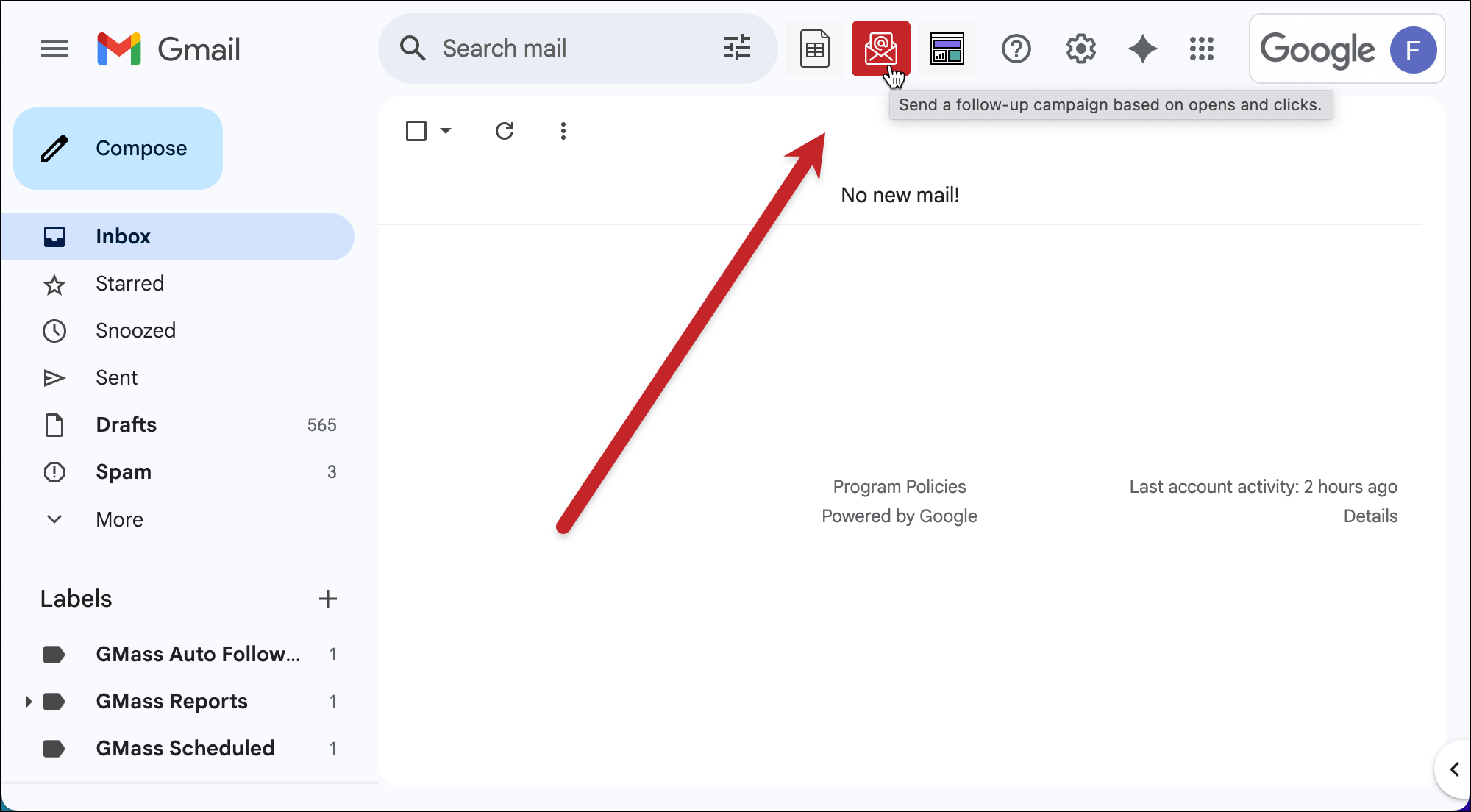This screenshot has height=812, width=1471.
Task: Refresh the inbox
Action: click(x=505, y=131)
